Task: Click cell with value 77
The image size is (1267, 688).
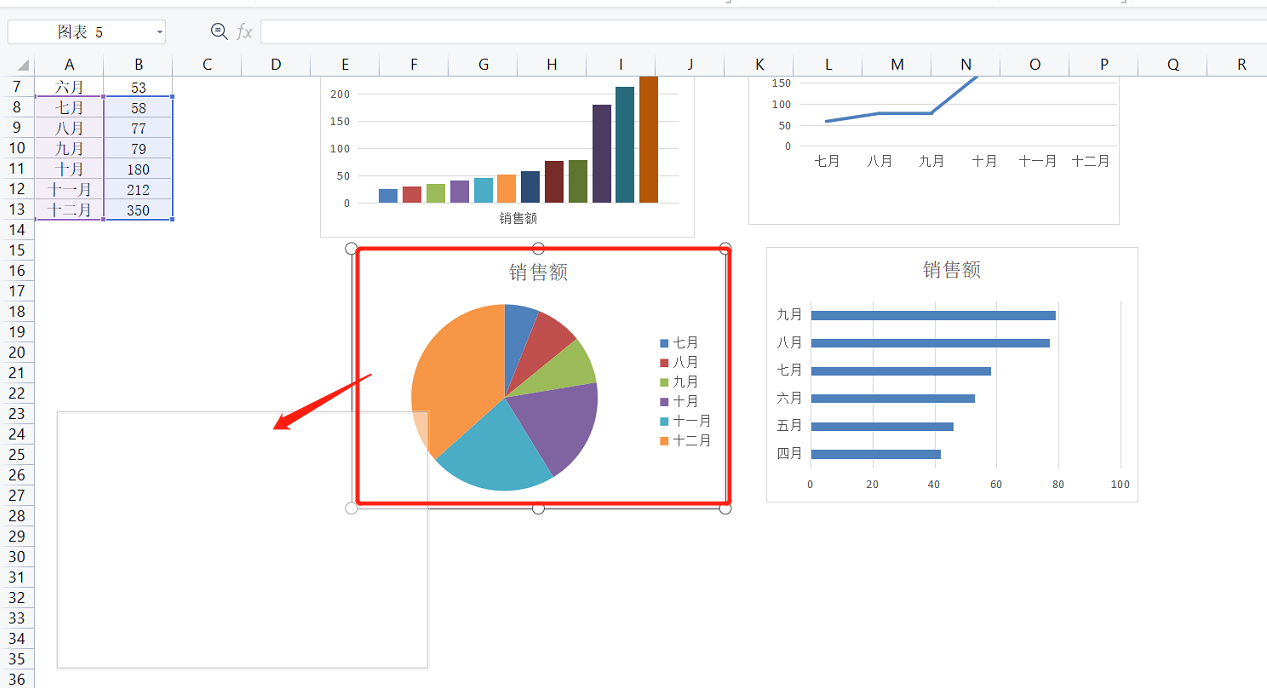Action: point(138,128)
